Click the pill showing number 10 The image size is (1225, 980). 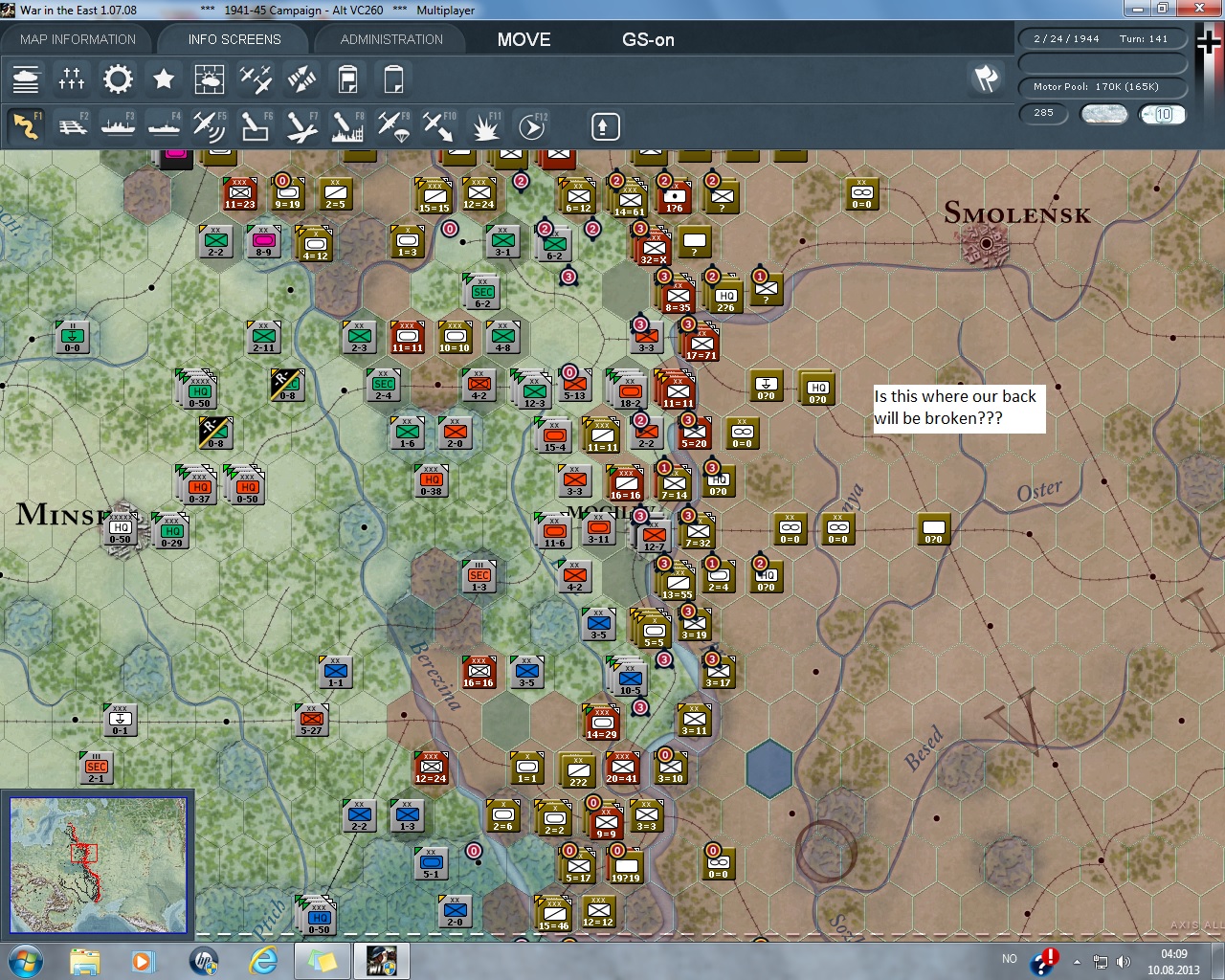point(1163,114)
